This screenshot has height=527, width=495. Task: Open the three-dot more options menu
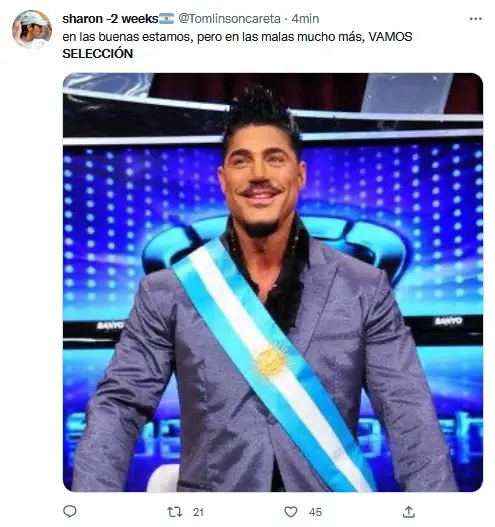pos(476,19)
